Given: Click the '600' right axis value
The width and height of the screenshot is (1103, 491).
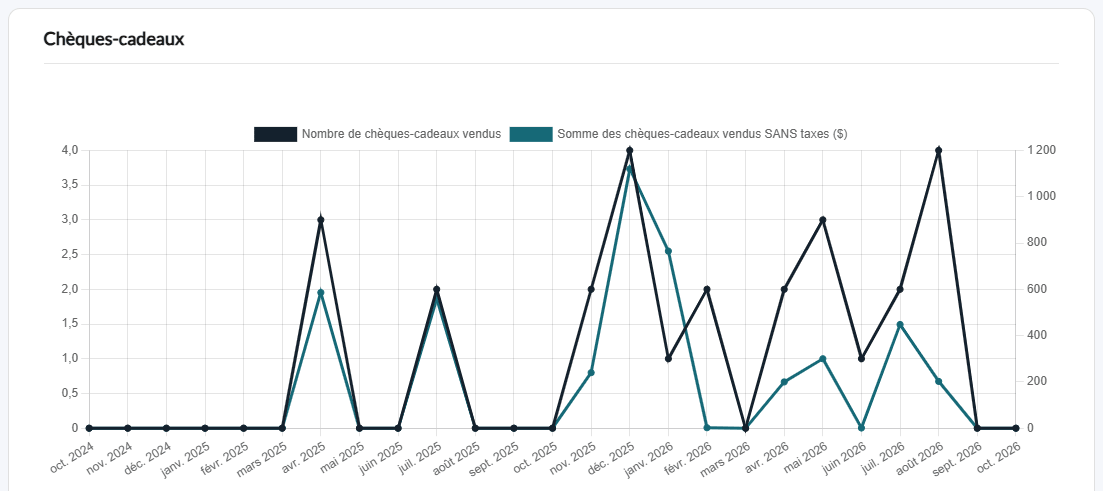Looking at the screenshot, I should coord(1037,289).
